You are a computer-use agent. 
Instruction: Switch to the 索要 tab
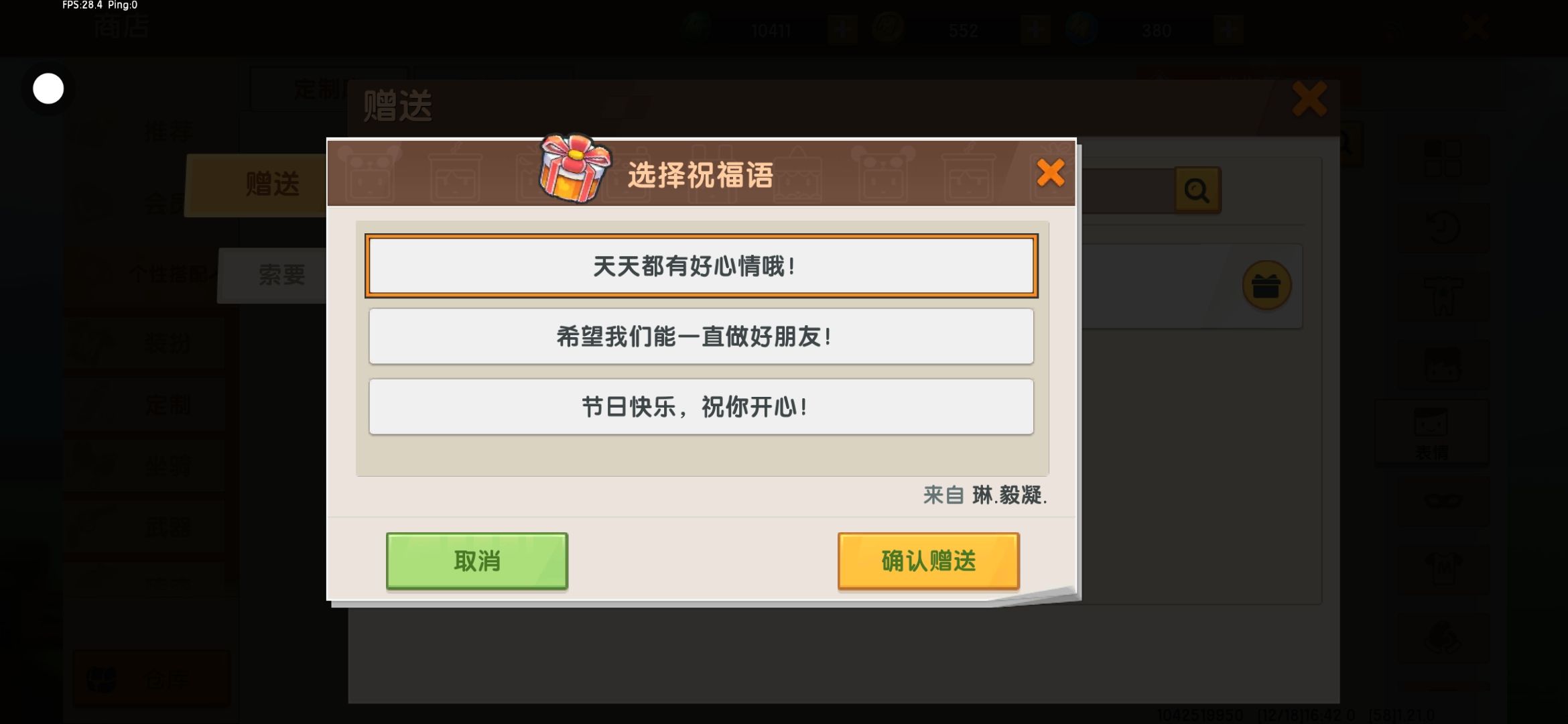281,275
